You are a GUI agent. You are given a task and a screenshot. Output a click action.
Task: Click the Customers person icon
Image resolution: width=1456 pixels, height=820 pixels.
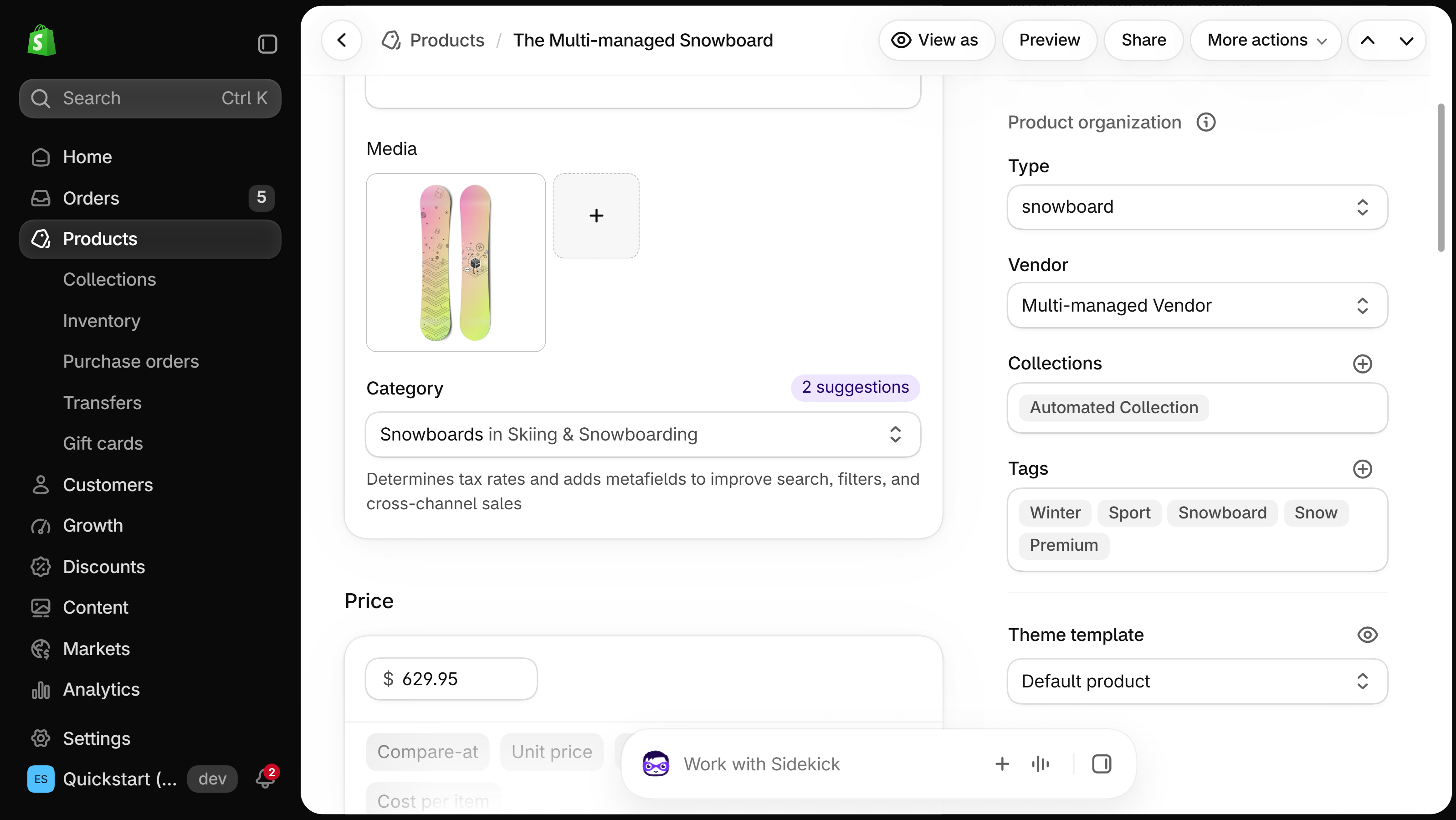point(41,485)
